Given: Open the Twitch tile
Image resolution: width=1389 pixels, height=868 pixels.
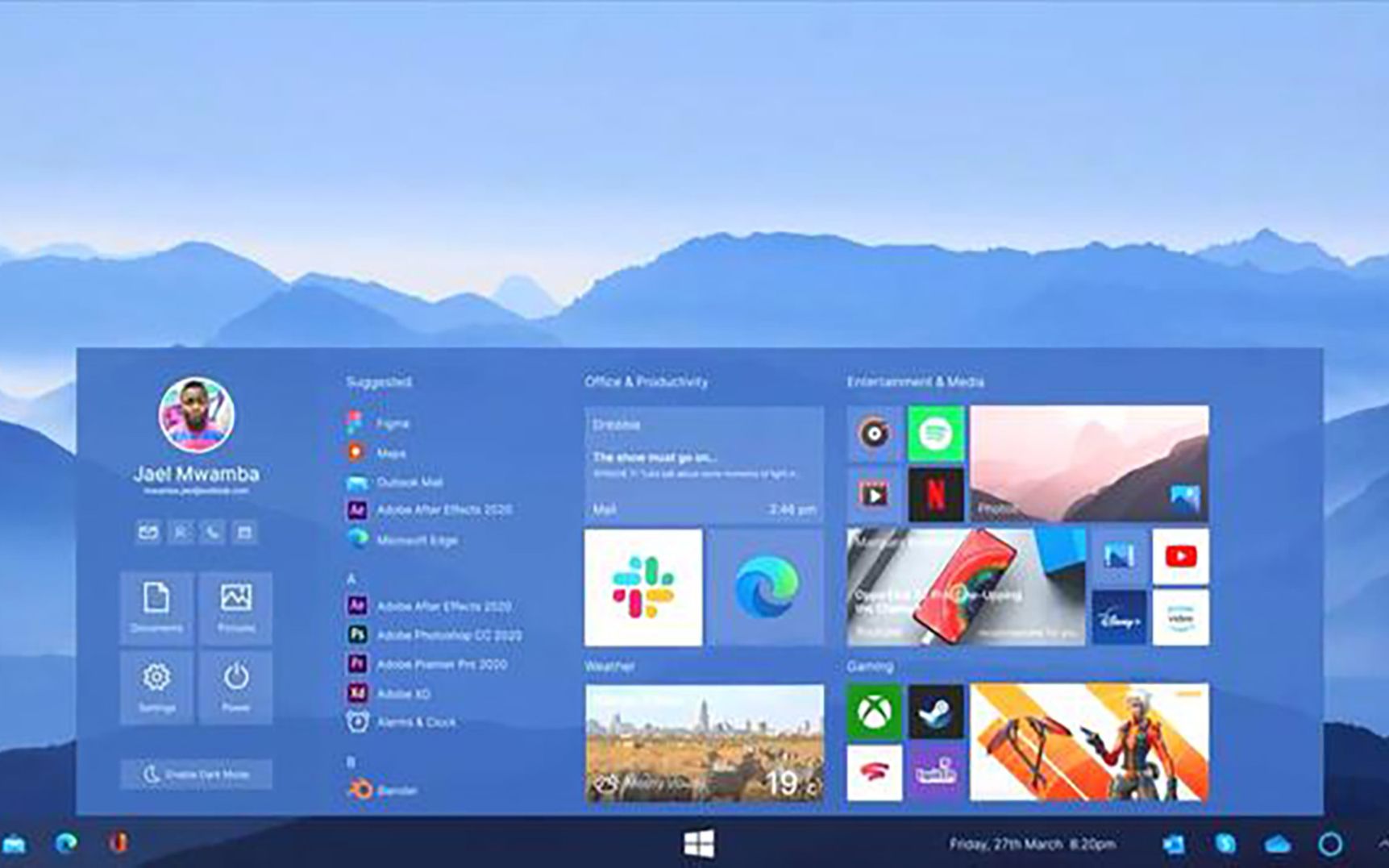Looking at the screenshot, I should [x=936, y=774].
